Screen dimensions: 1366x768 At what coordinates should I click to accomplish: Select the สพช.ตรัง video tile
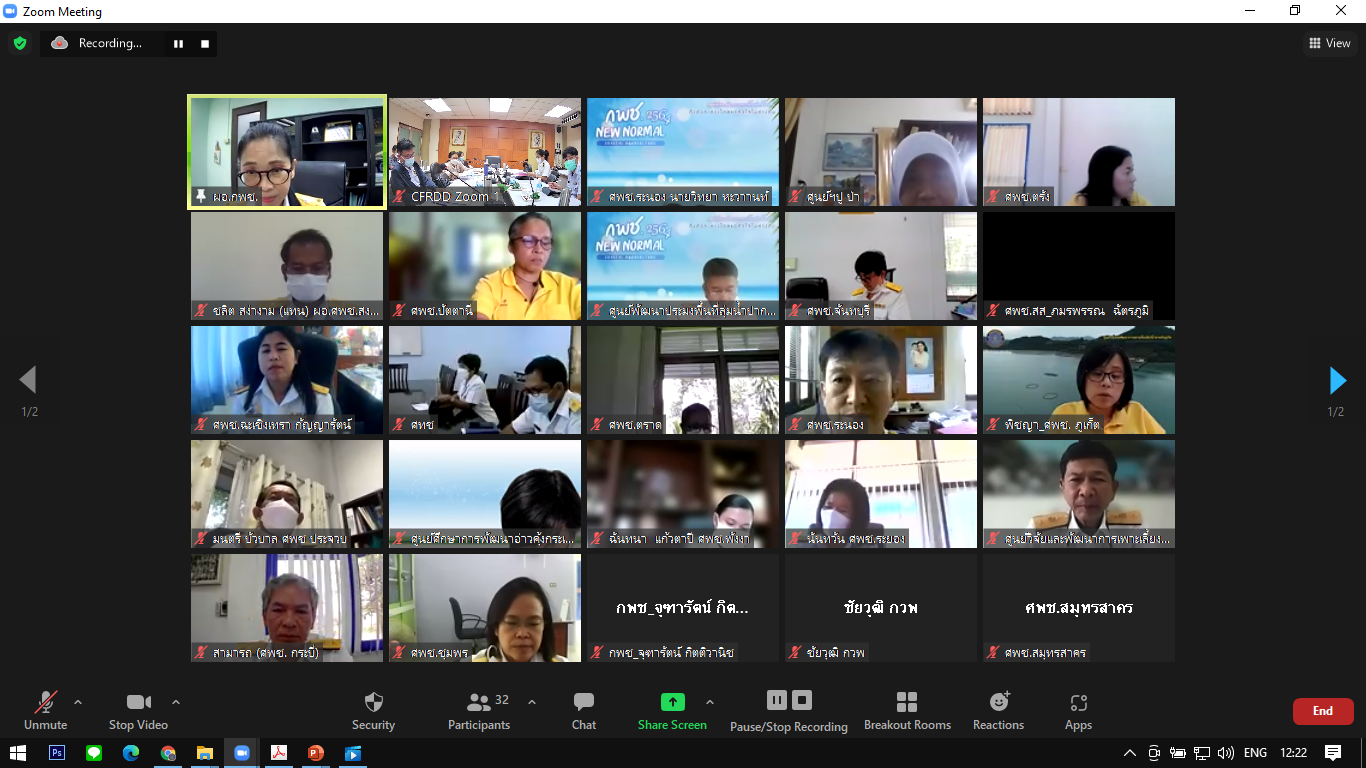(1079, 152)
